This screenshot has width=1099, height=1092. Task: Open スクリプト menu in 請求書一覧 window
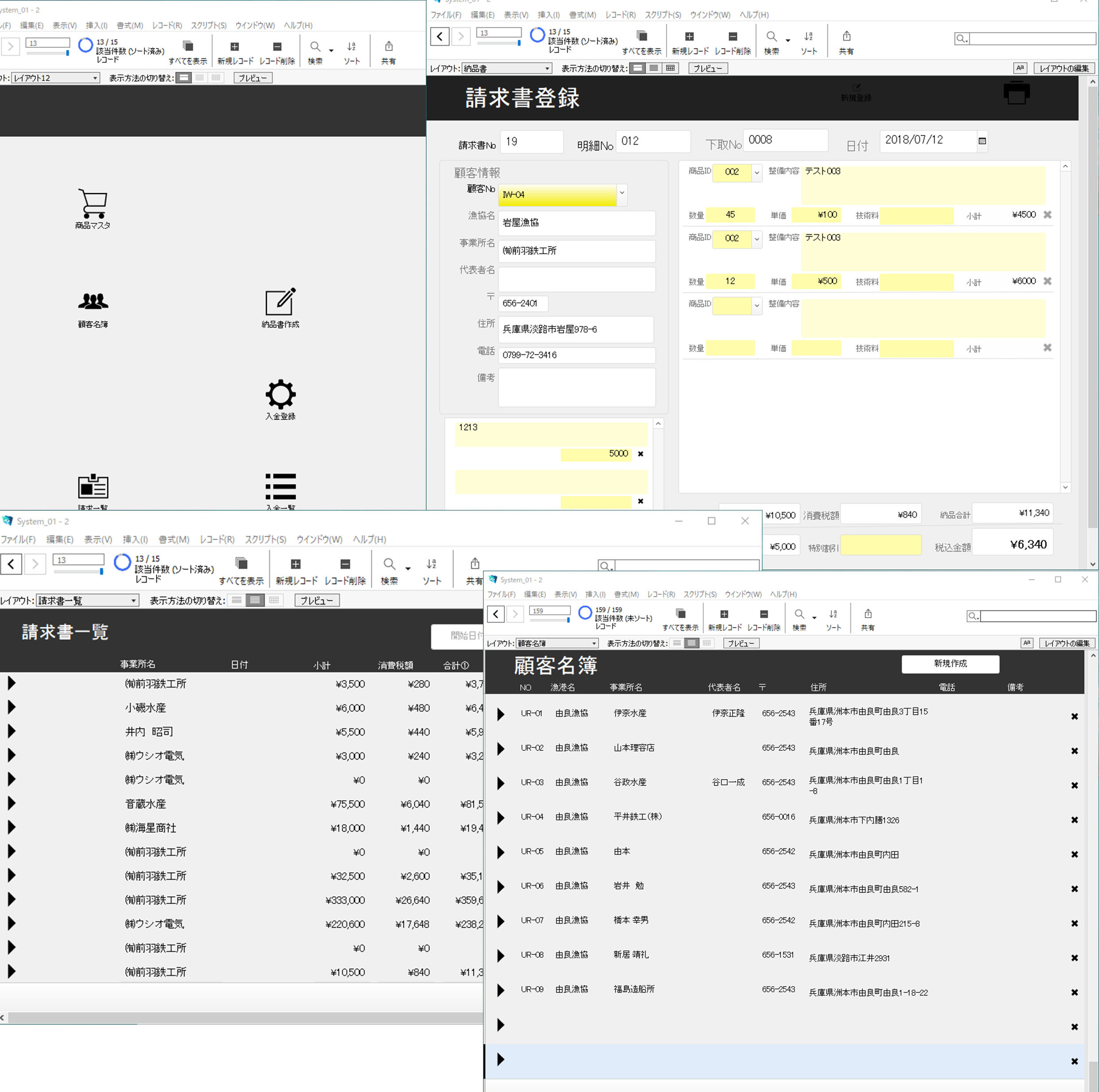click(265, 539)
